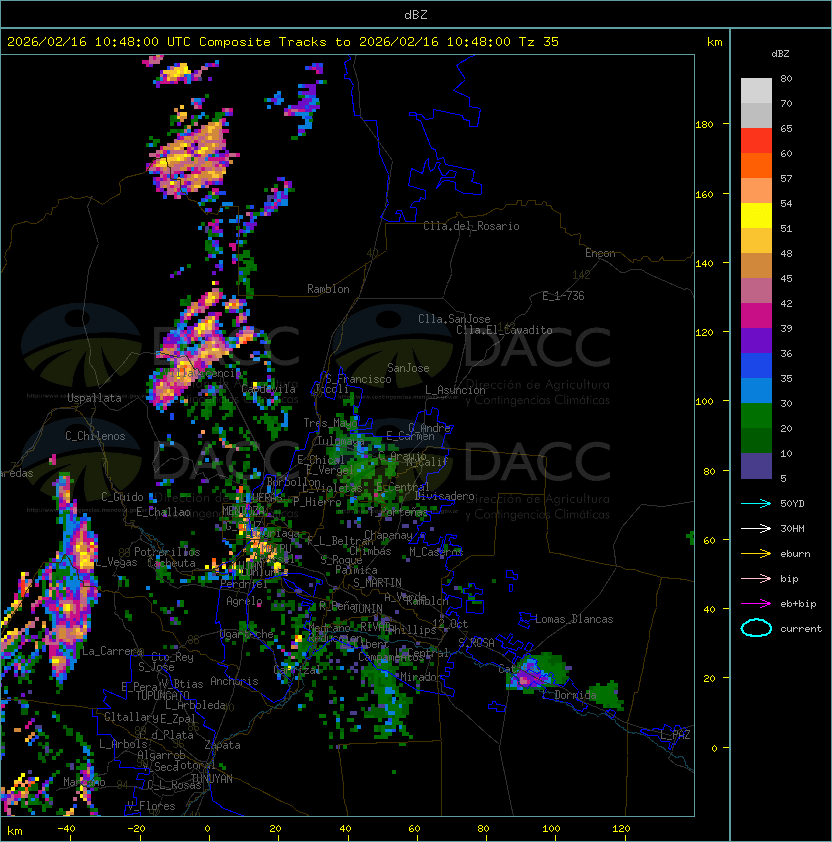Click the 'V_Flores' place label

tap(151, 806)
